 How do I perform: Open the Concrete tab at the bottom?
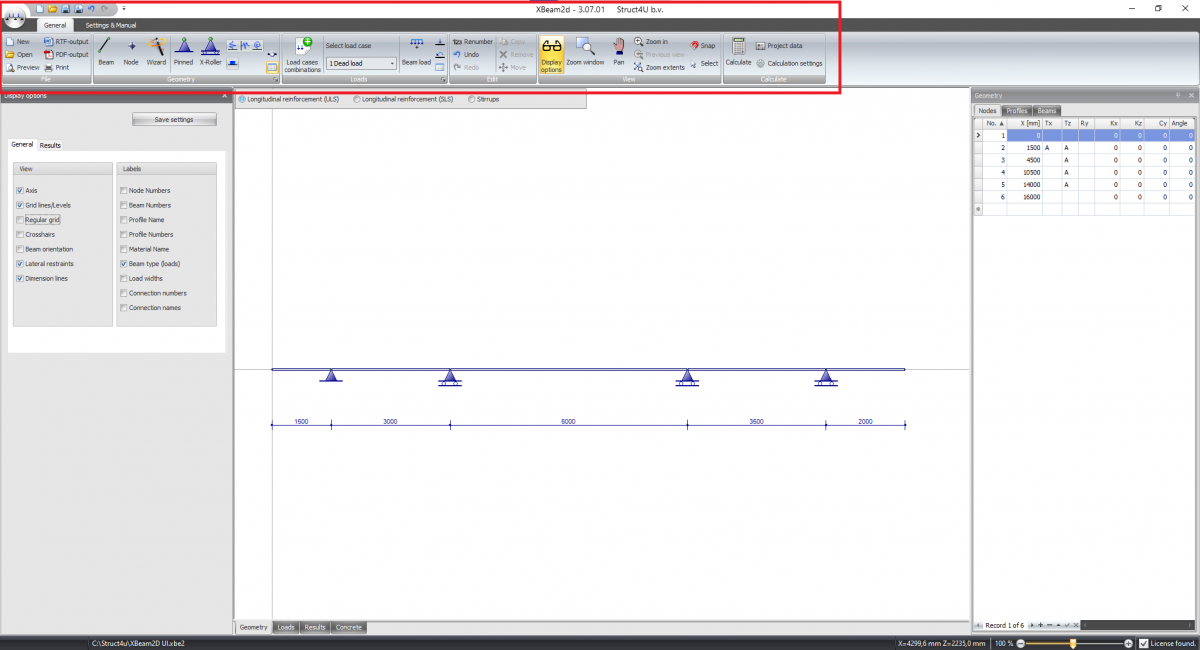coord(348,627)
